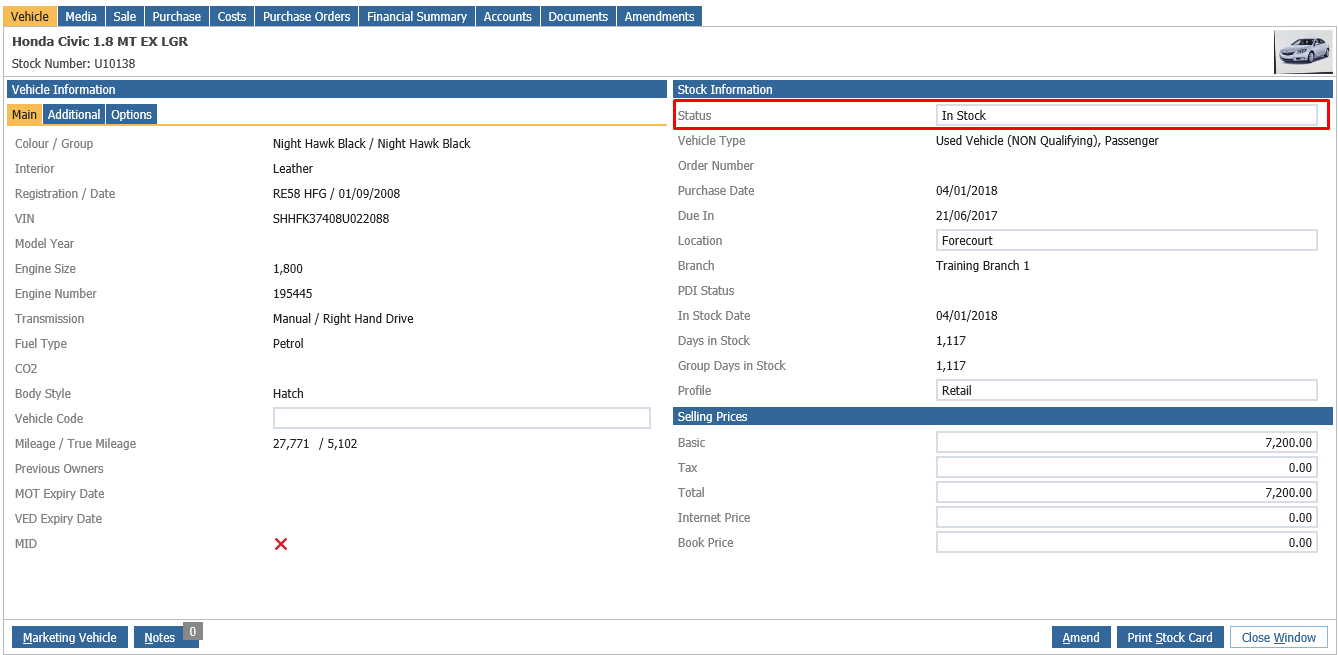The image size is (1338, 655).
Task: Switch to the Accounts tab
Action: tap(508, 16)
